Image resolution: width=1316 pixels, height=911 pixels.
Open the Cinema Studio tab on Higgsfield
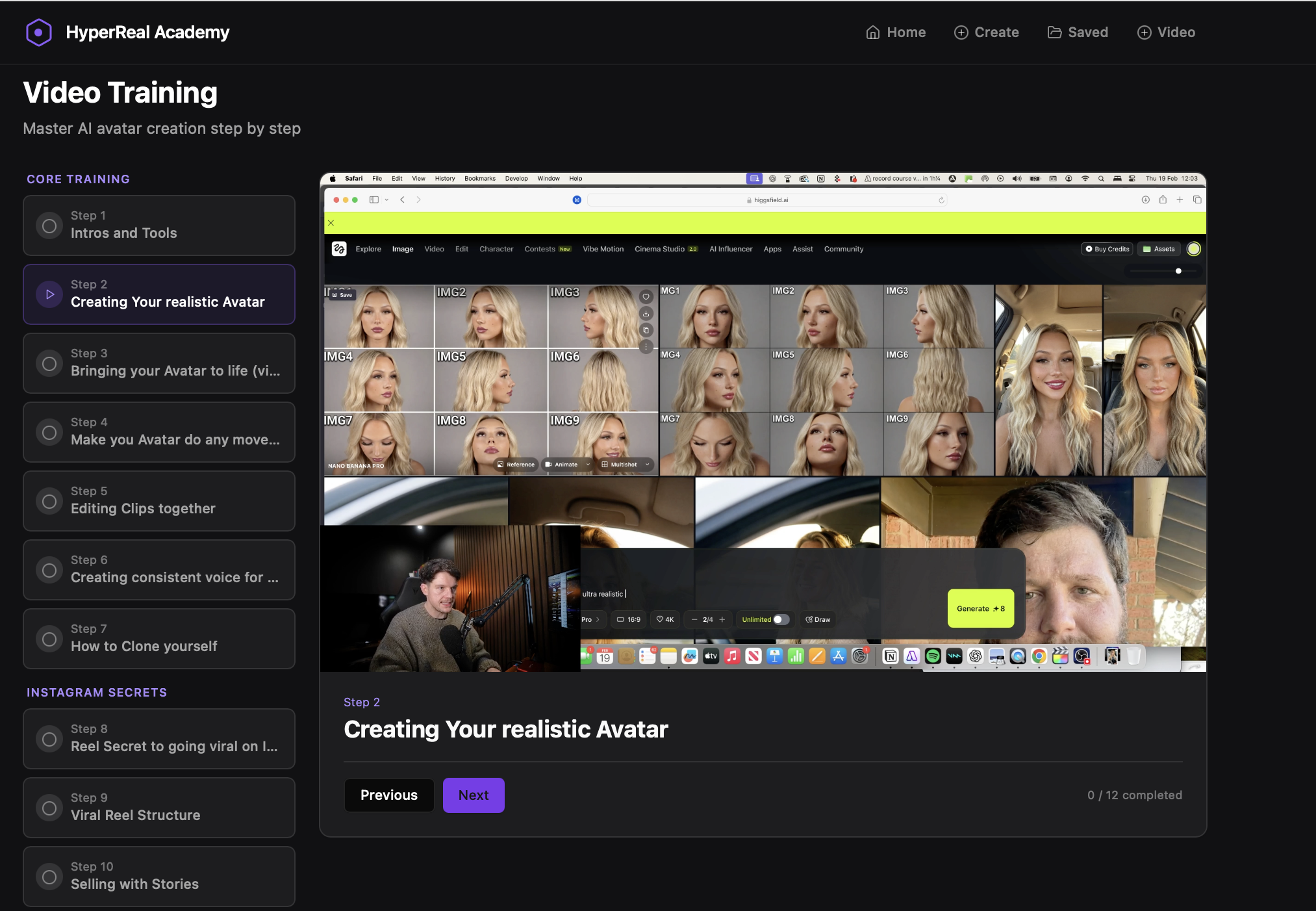point(666,249)
